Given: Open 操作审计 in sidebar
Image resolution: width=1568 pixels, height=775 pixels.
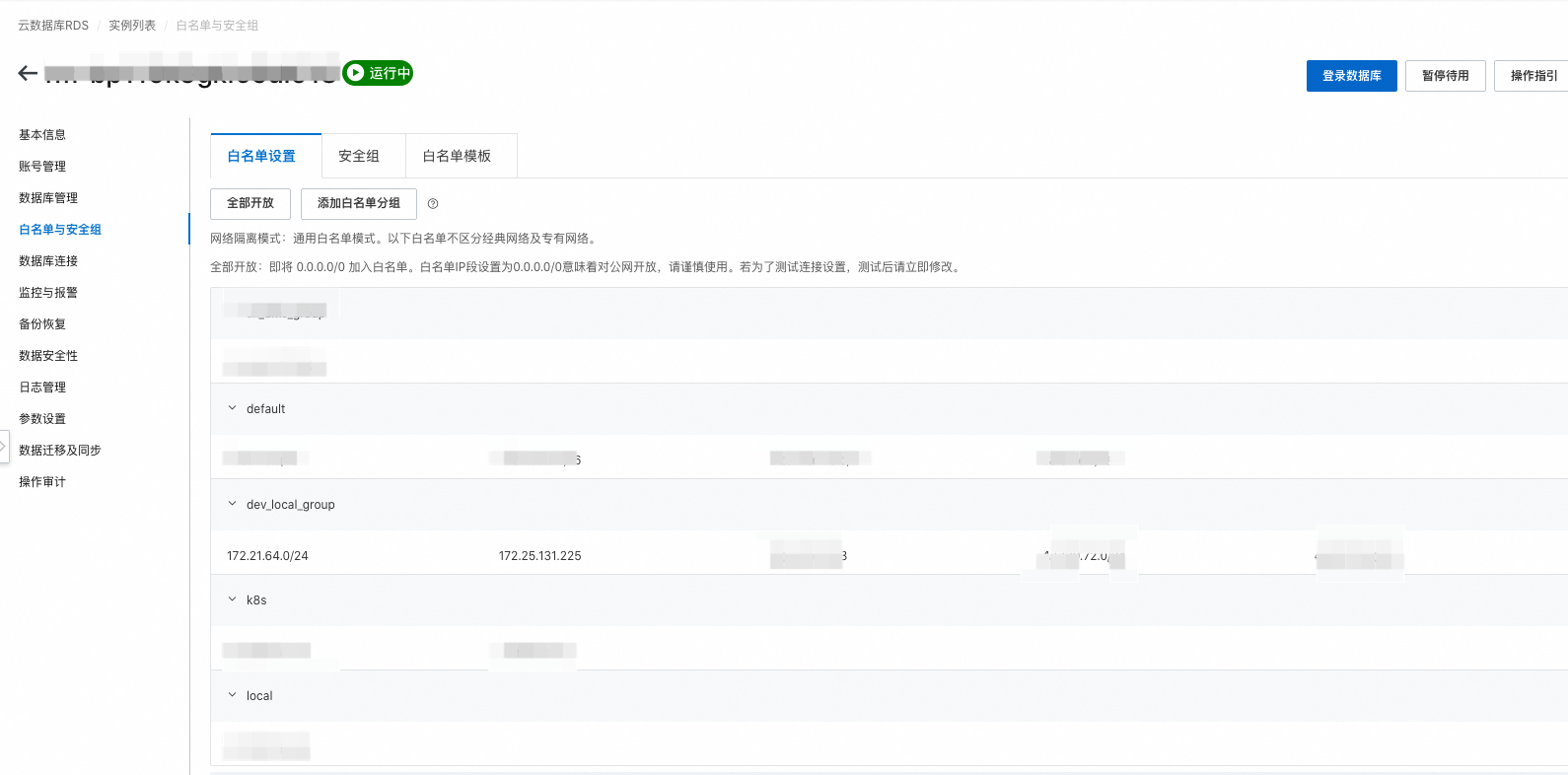Looking at the screenshot, I should click(x=42, y=482).
